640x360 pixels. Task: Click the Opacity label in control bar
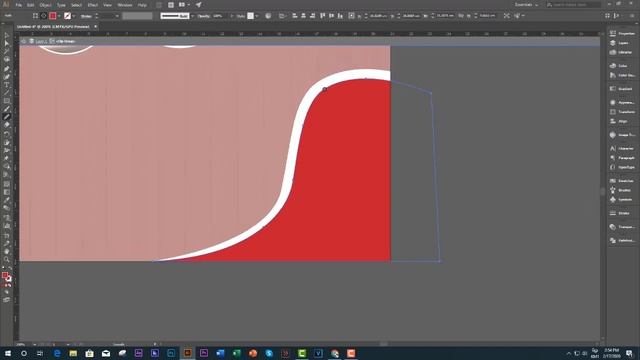(x=203, y=16)
